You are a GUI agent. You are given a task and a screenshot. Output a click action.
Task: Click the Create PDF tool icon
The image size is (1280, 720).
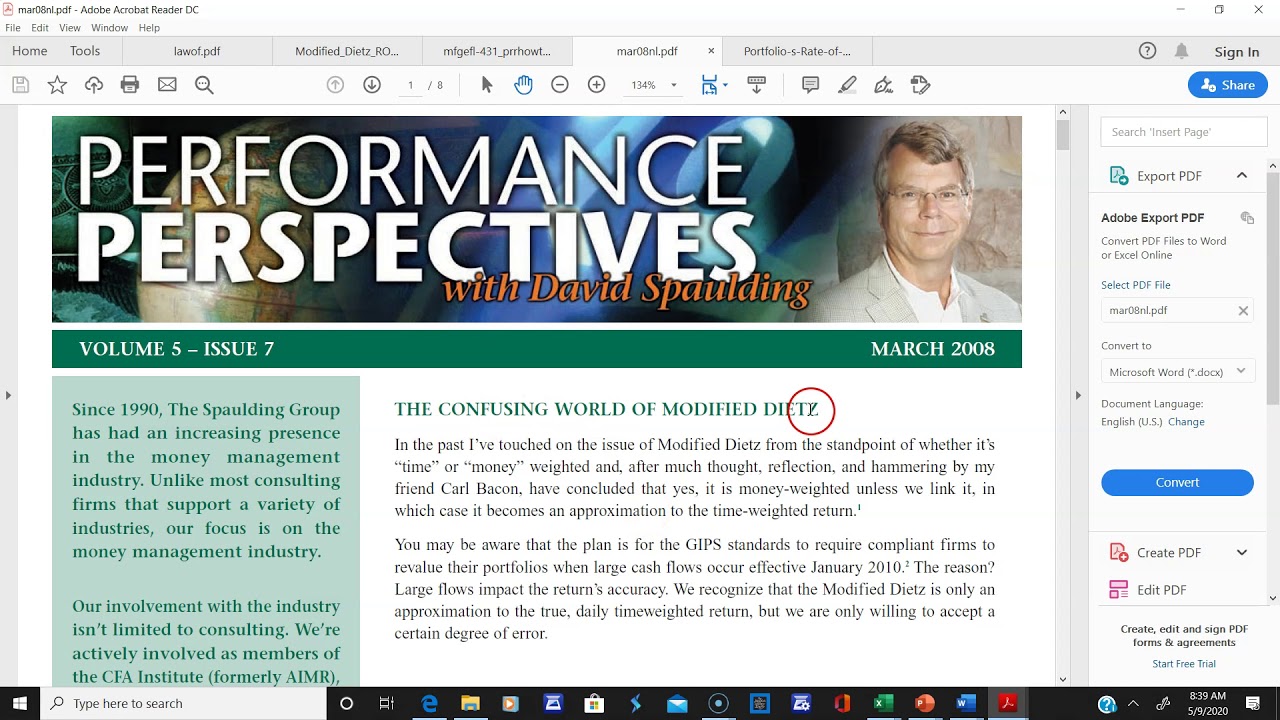[x=1119, y=552]
